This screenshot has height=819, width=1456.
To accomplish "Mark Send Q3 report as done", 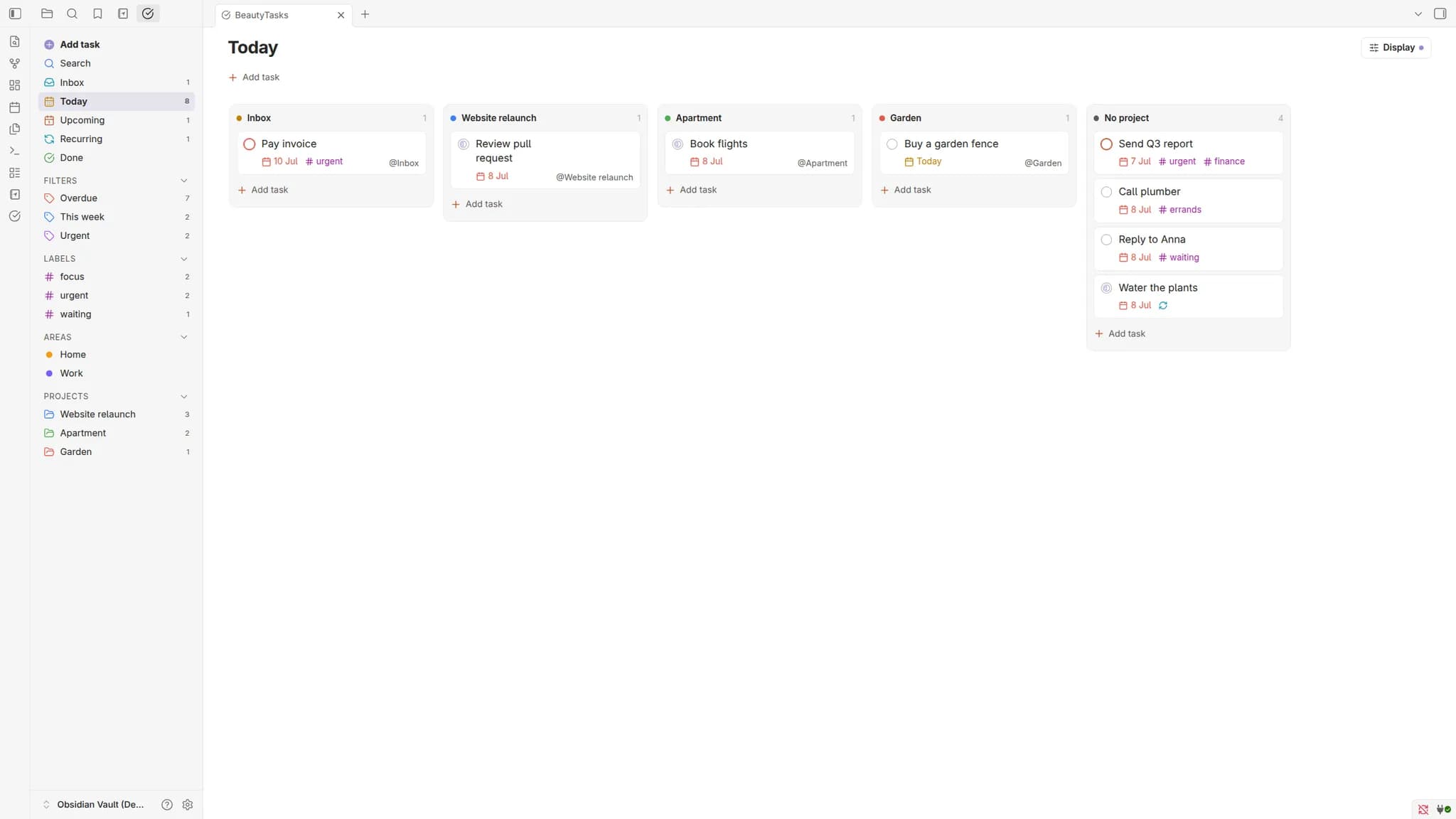I will click(x=1106, y=144).
